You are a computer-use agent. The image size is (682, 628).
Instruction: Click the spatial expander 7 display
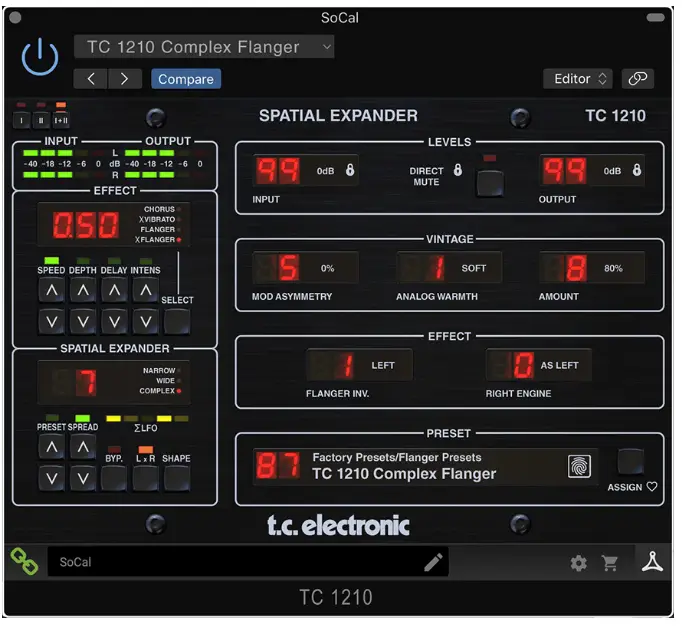point(86,382)
